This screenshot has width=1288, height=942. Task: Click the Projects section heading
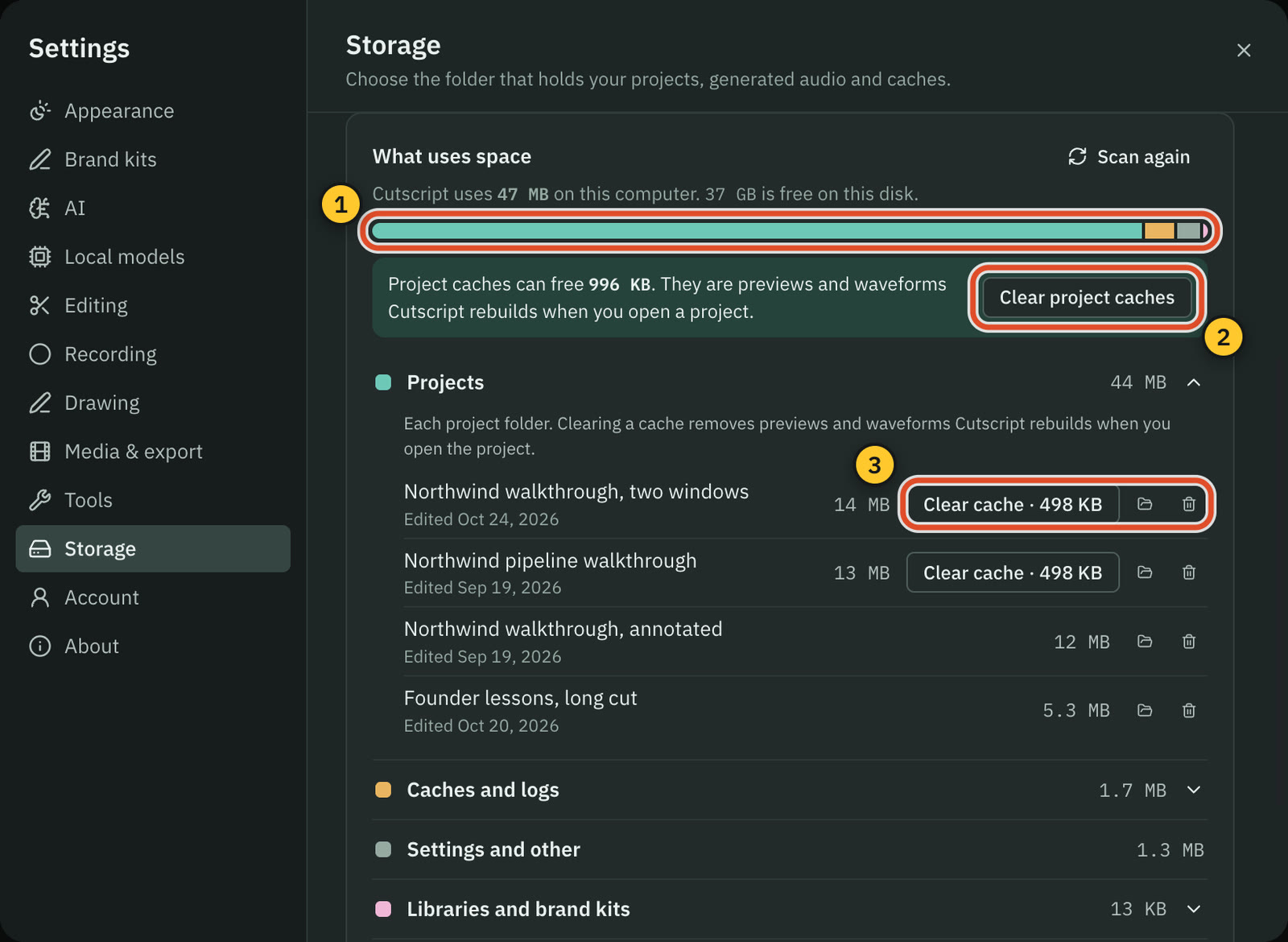pos(445,382)
